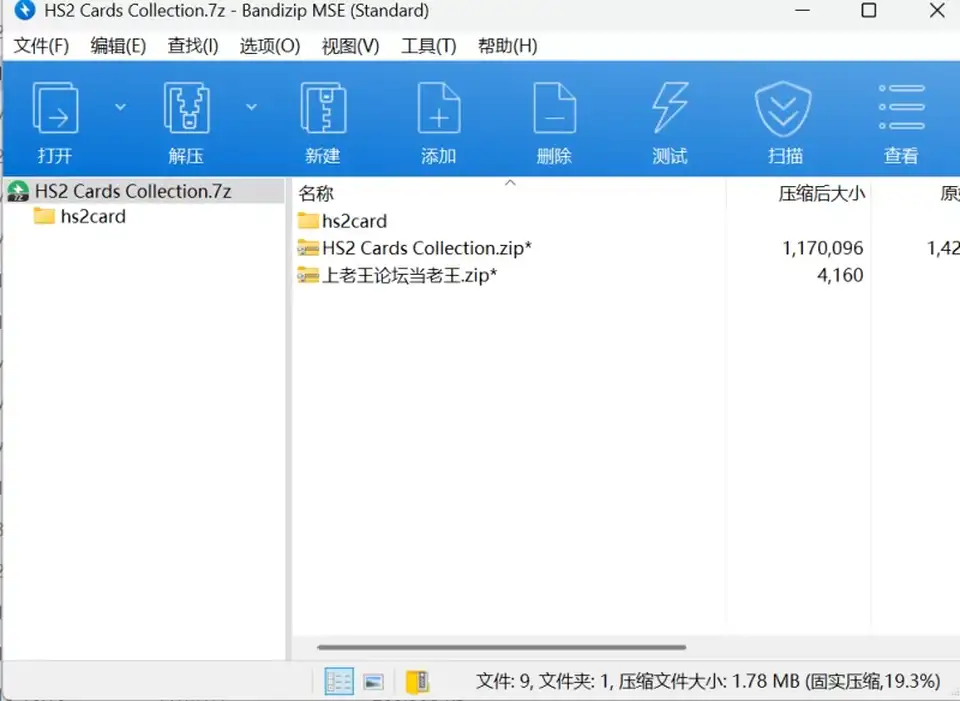Sort by 压缩后大小 column header
The image size is (960, 701).
click(x=822, y=193)
